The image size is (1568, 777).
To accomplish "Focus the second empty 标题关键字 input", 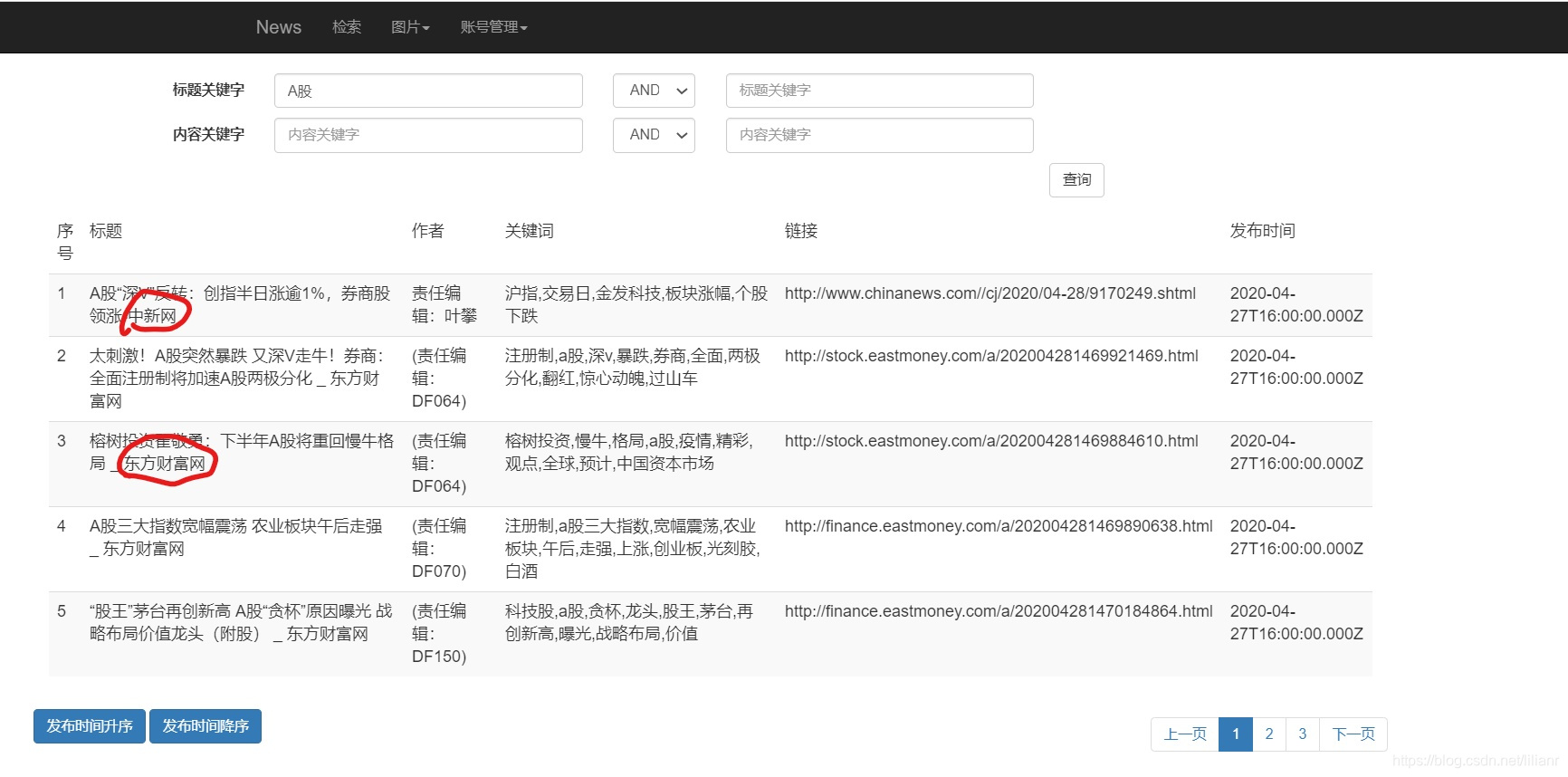I will pos(879,91).
